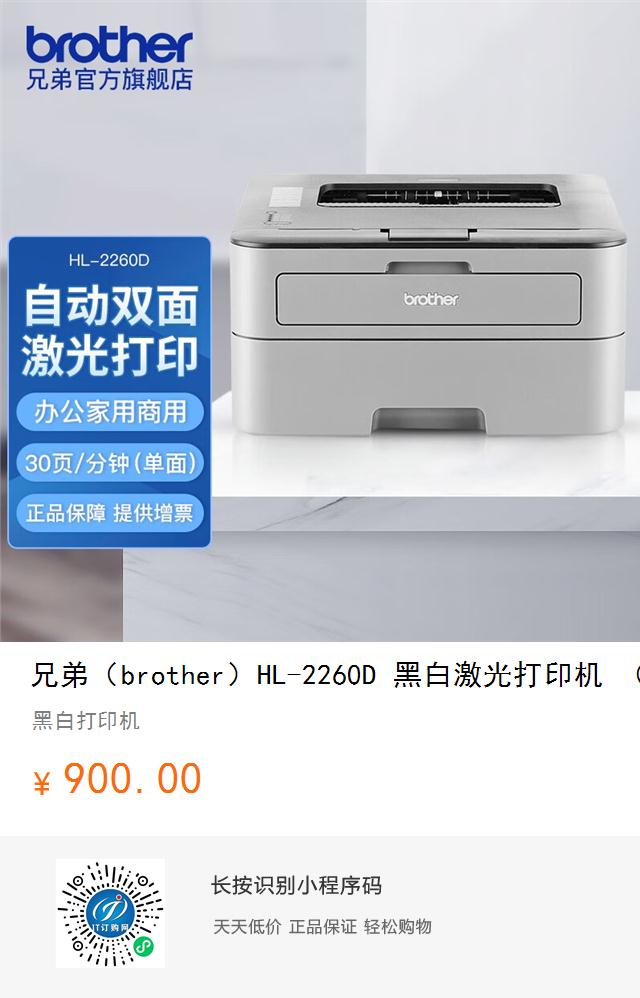Screen dimensions: 640x998
Task: Click the brother logo on printer front
Action: point(431,299)
